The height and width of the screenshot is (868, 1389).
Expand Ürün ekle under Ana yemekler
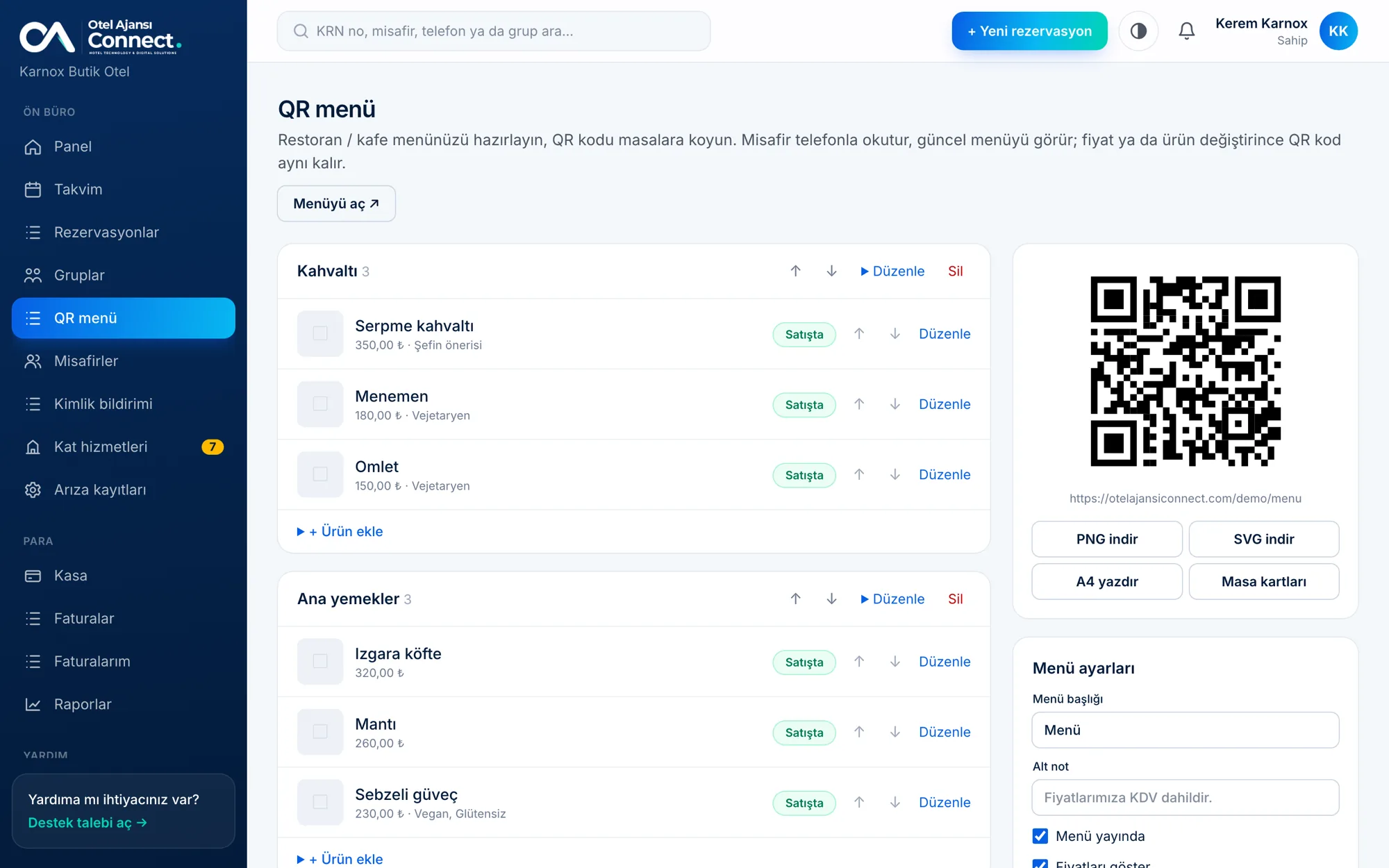tap(340, 859)
